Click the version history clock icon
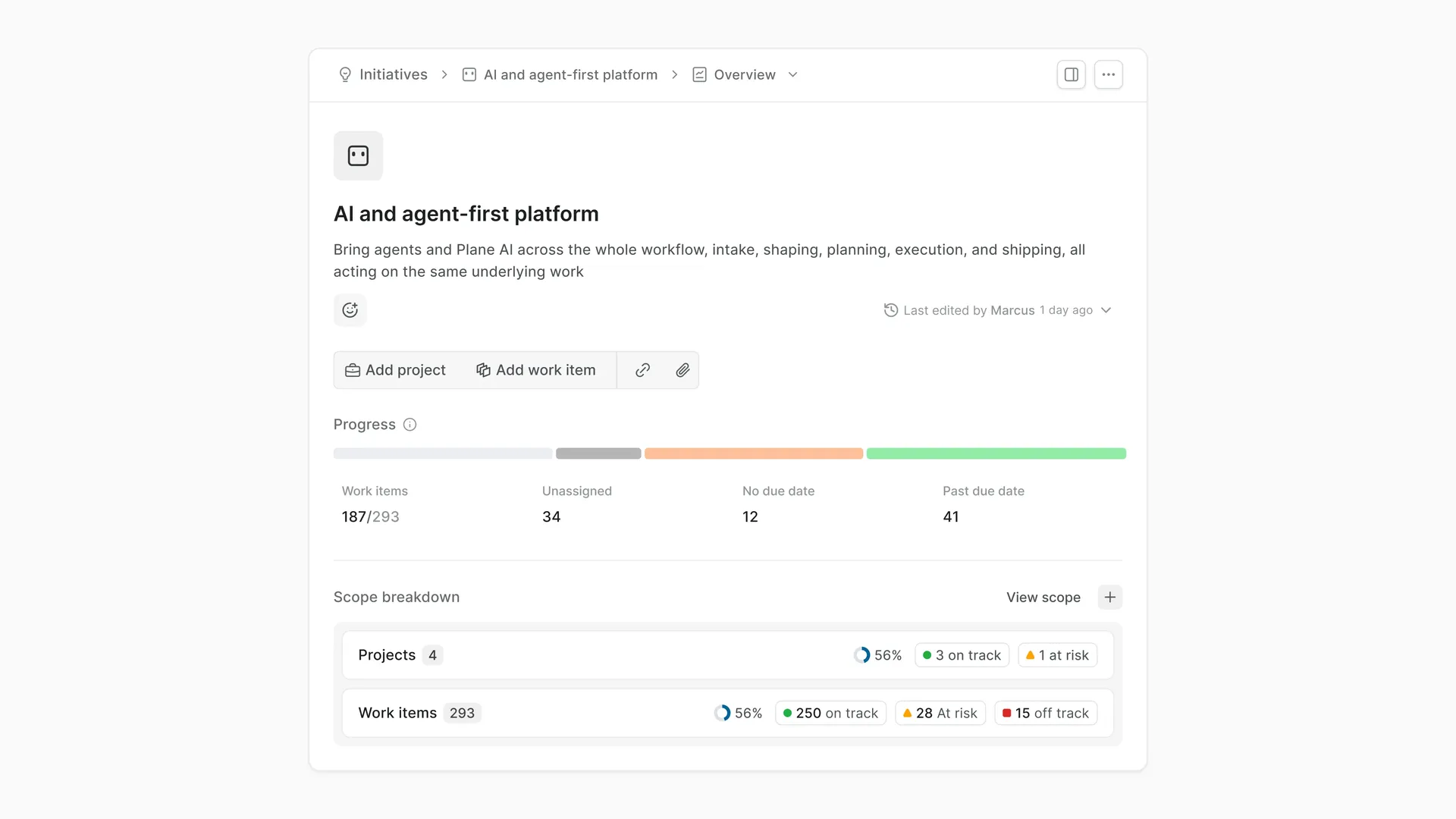The width and height of the screenshot is (1456, 819). [x=890, y=310]
